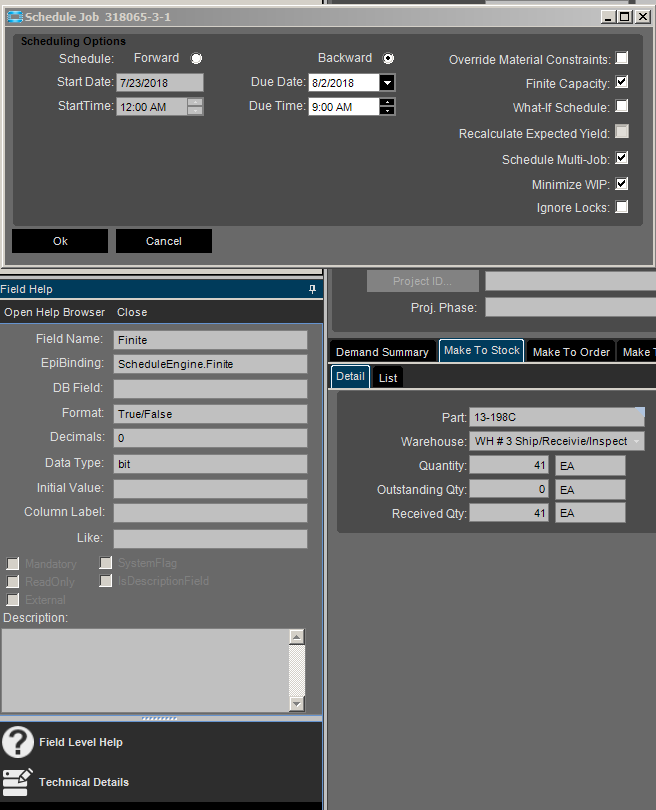
Task: Click Open Help Browser menu item
Action: [x=54, y=312]
